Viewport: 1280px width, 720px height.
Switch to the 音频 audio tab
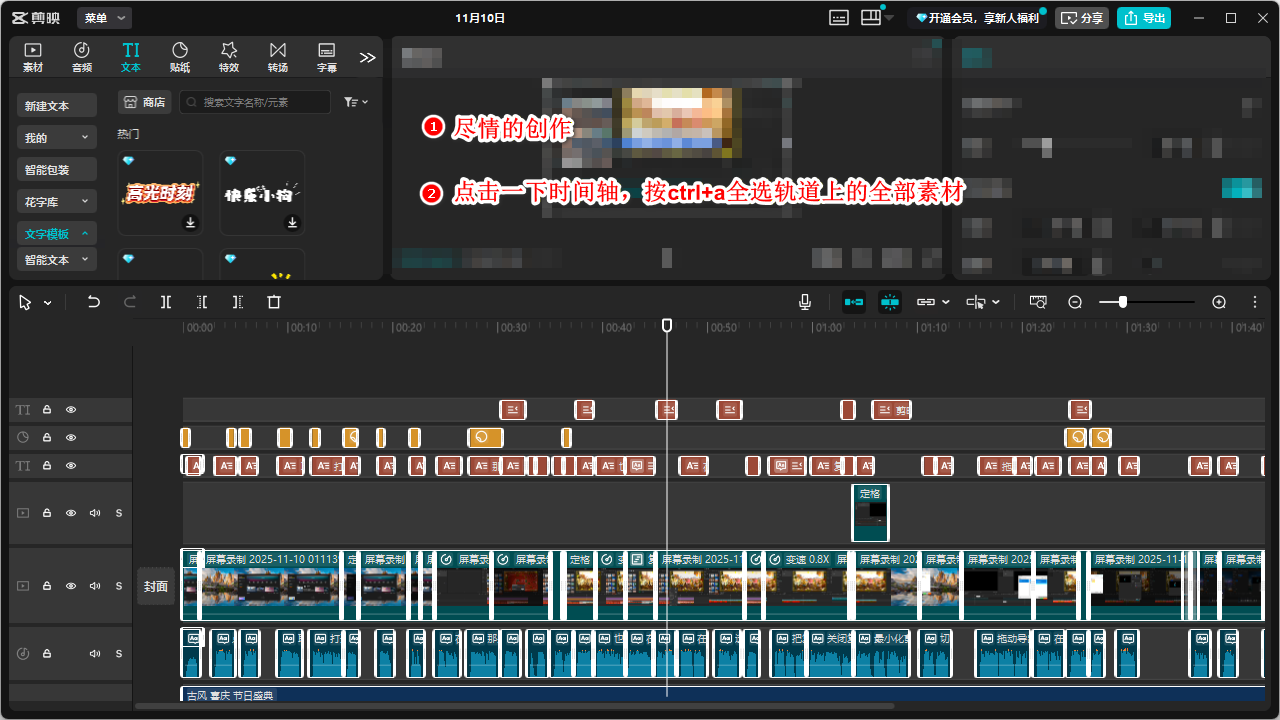tap(82, 57)
